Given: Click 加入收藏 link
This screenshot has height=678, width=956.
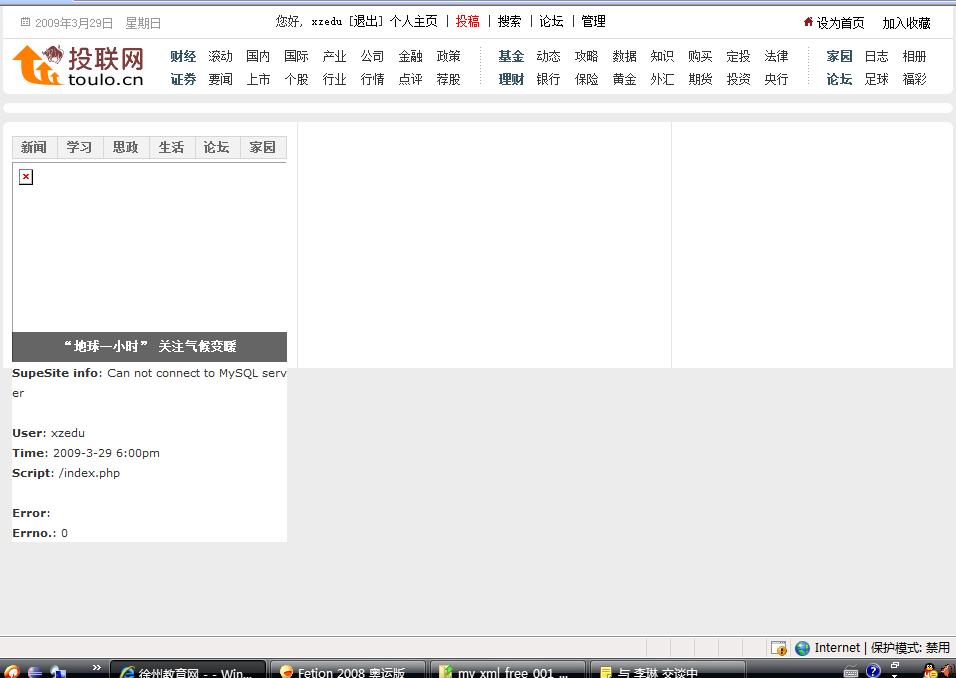Looking at the screenshot, I should (907, 23).
